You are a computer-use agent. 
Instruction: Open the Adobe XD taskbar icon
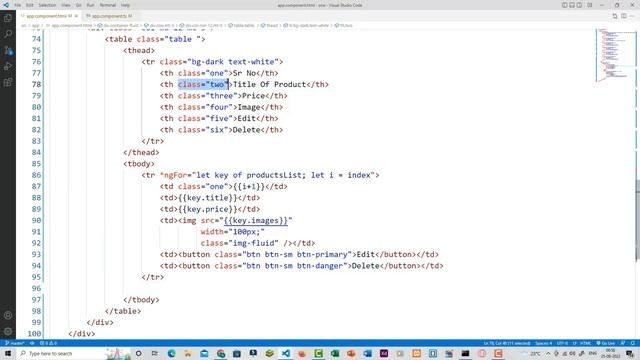click(x=384, y=353)
